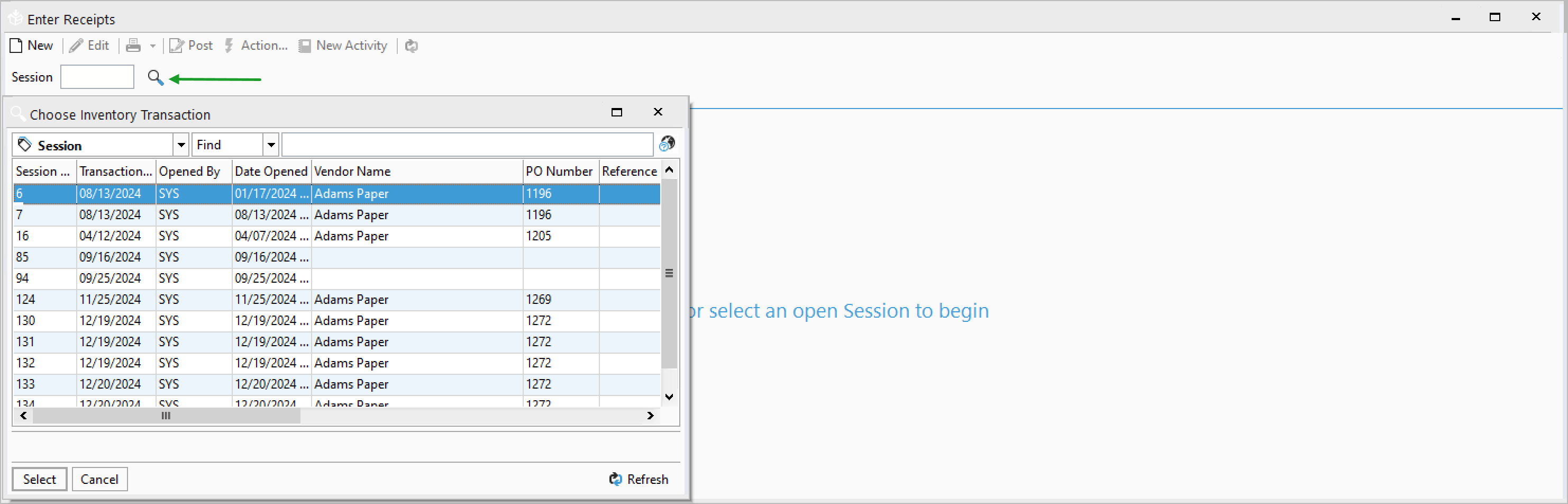This screenshot has width=1568, height=504.
Task: Click the Edit pencil toolbar icon
Action: (x=76, y=46)
